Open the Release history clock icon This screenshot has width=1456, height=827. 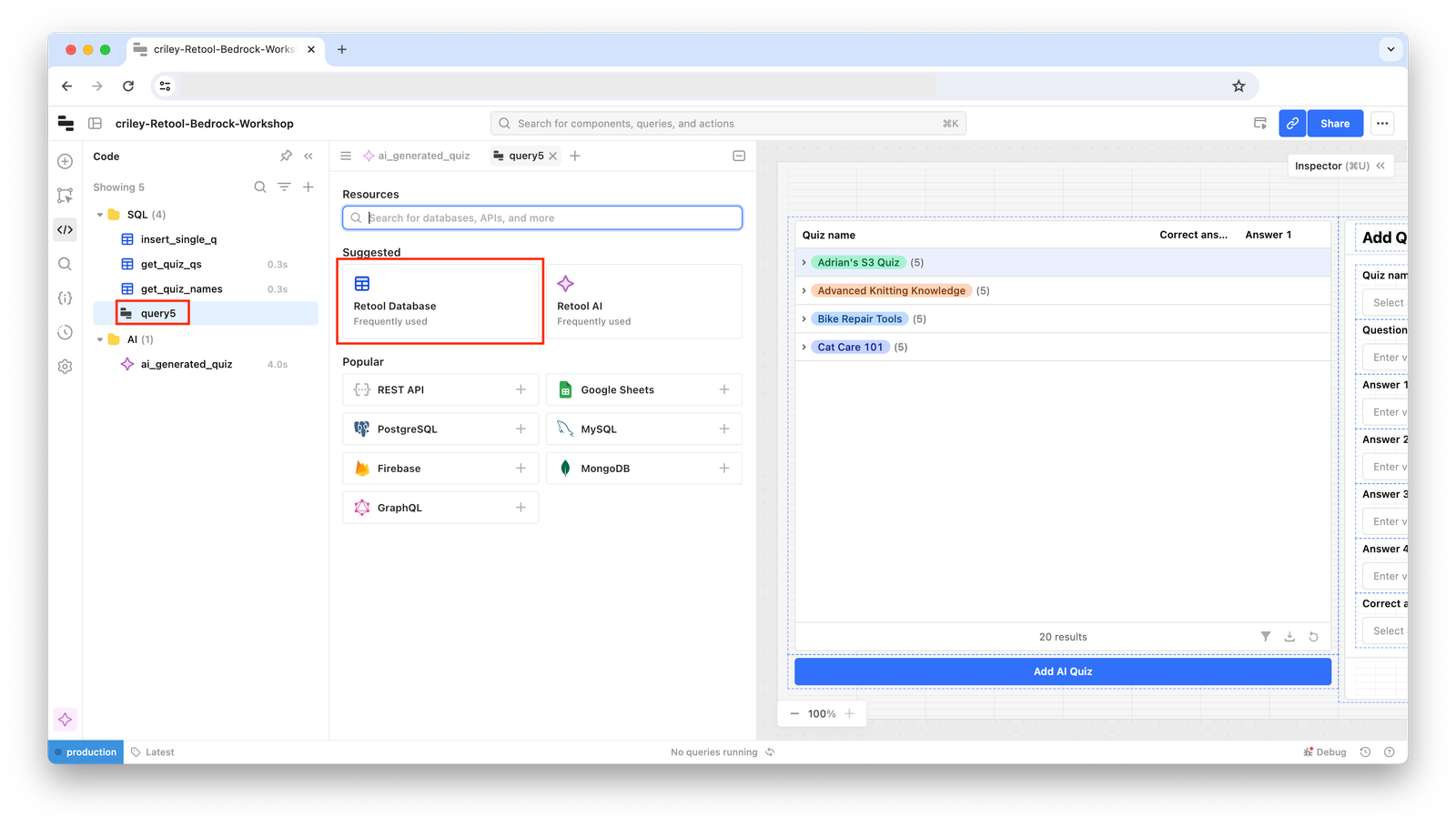click(x=65, y=332)
